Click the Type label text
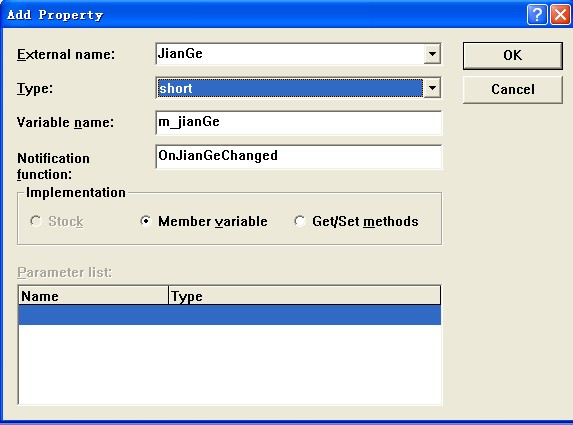 [x=35, y=88]
